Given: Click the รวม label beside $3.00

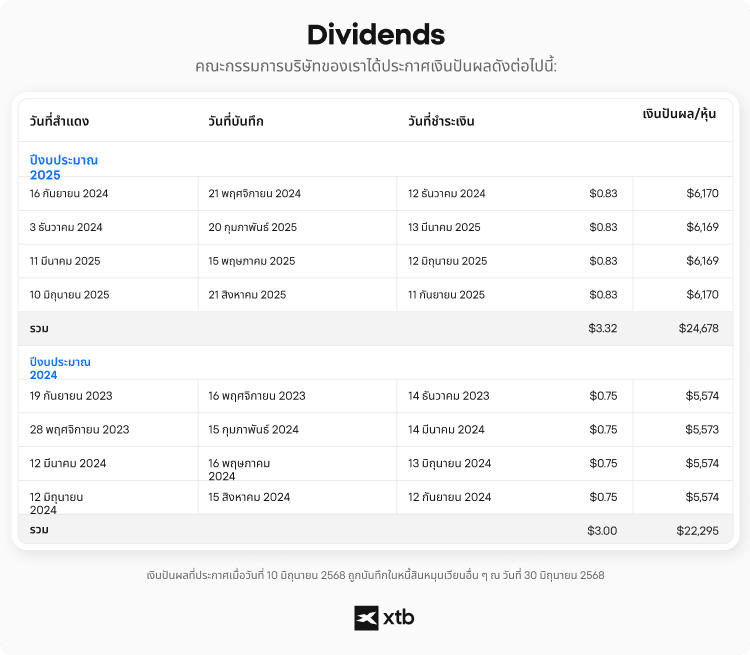Looking at the screenshot, I should point(39,530).
